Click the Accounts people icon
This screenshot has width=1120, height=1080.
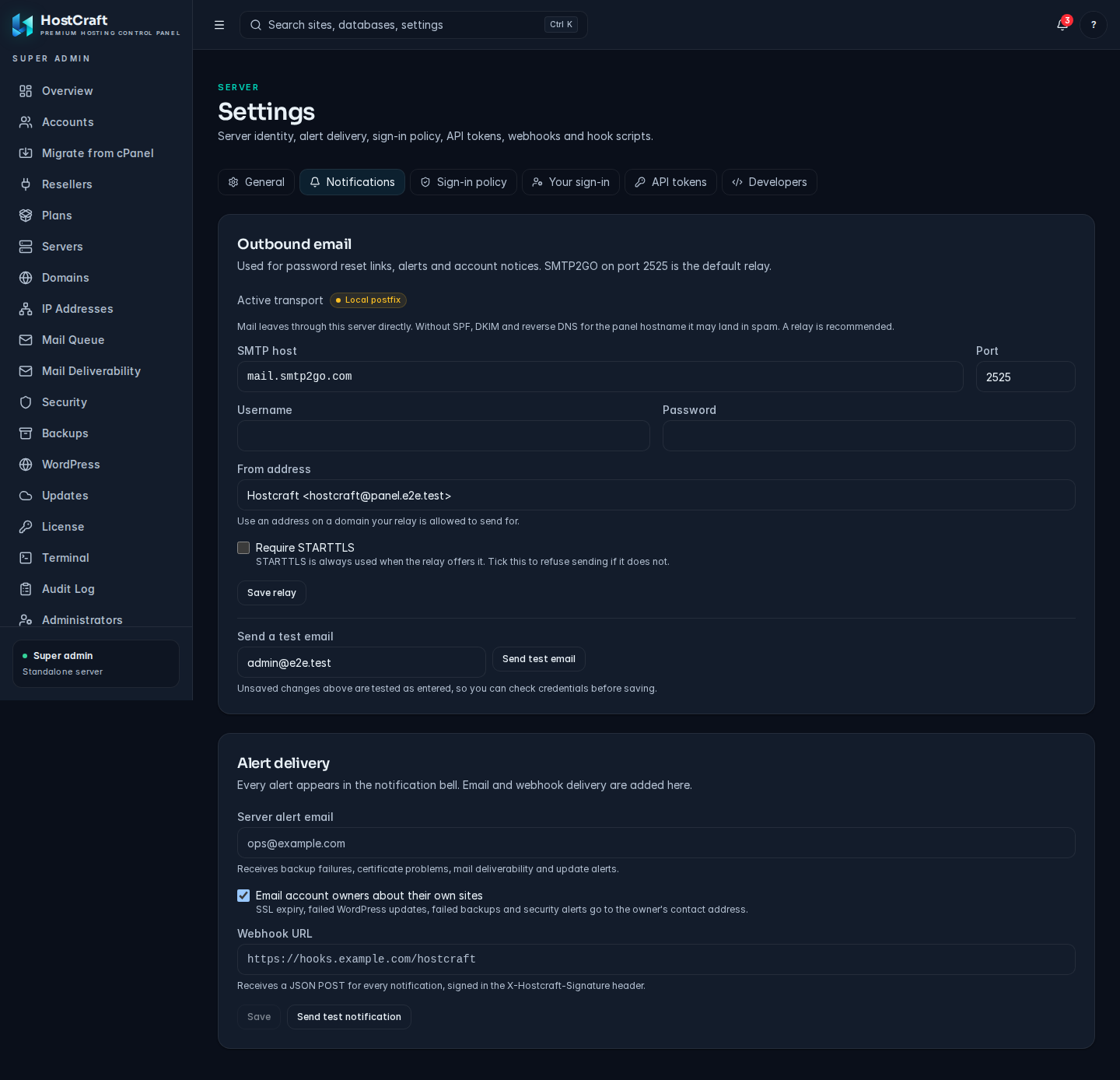(x=26, y=122)
